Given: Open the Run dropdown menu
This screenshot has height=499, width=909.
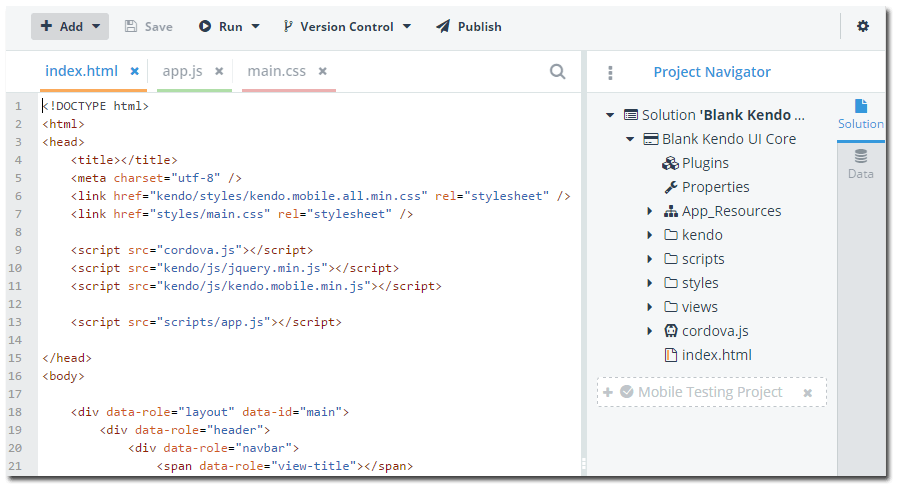Looking at the screenshot, I should pyautogui.click(x=229, y=27).
